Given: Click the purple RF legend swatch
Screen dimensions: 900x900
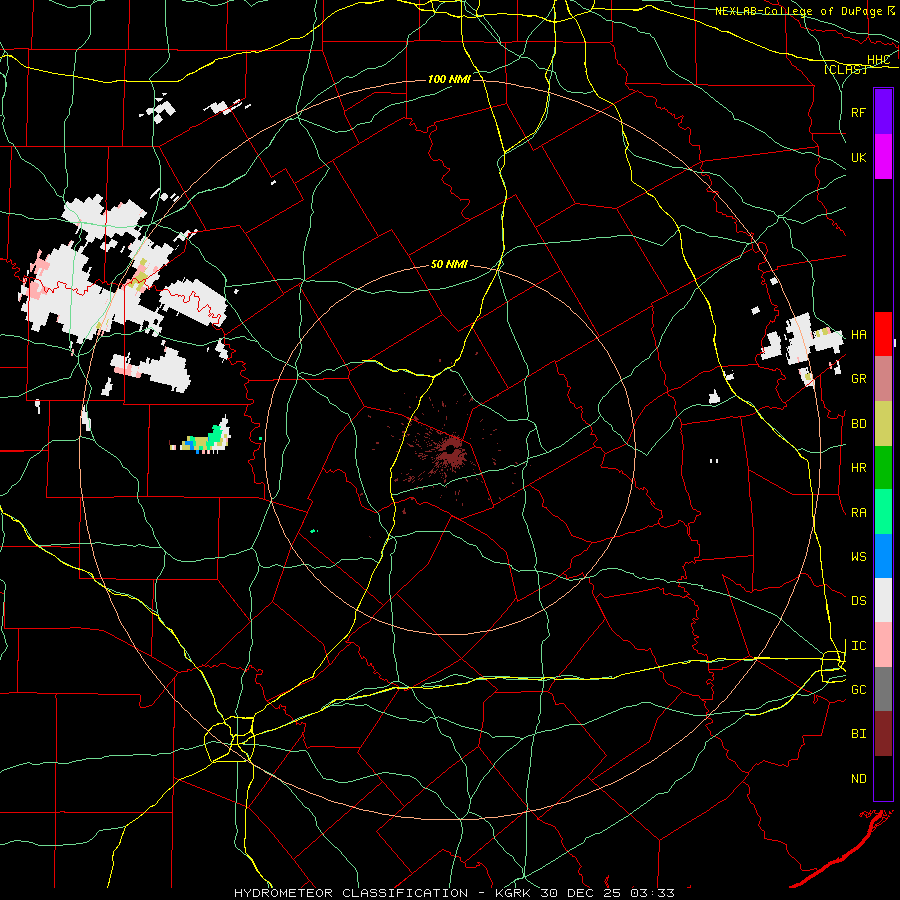Looking at the screenshot, I should pyautogui.click(x=883, y=112).
